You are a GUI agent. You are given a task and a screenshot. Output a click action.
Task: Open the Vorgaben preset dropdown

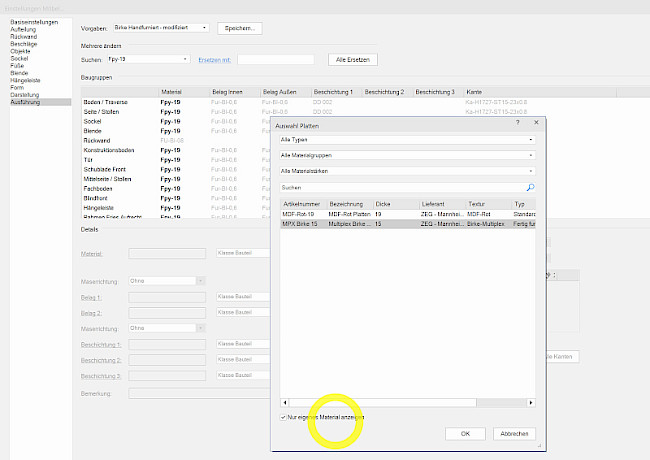[x=162, y=28]
